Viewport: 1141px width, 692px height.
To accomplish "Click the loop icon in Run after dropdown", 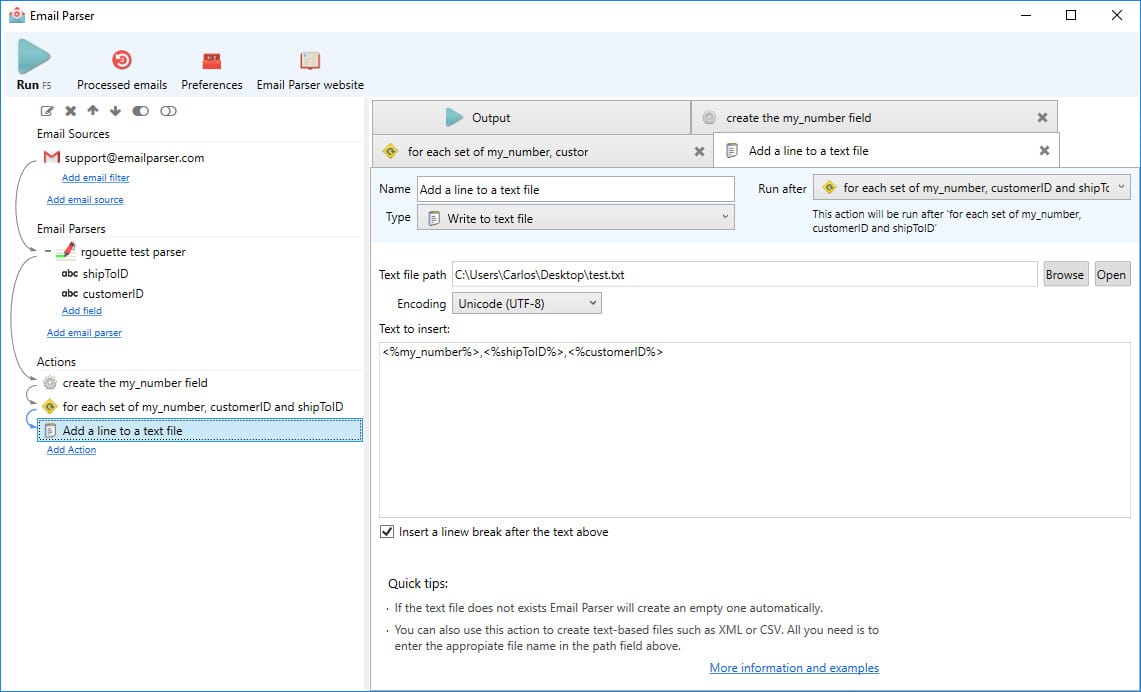I will (829, 188).
